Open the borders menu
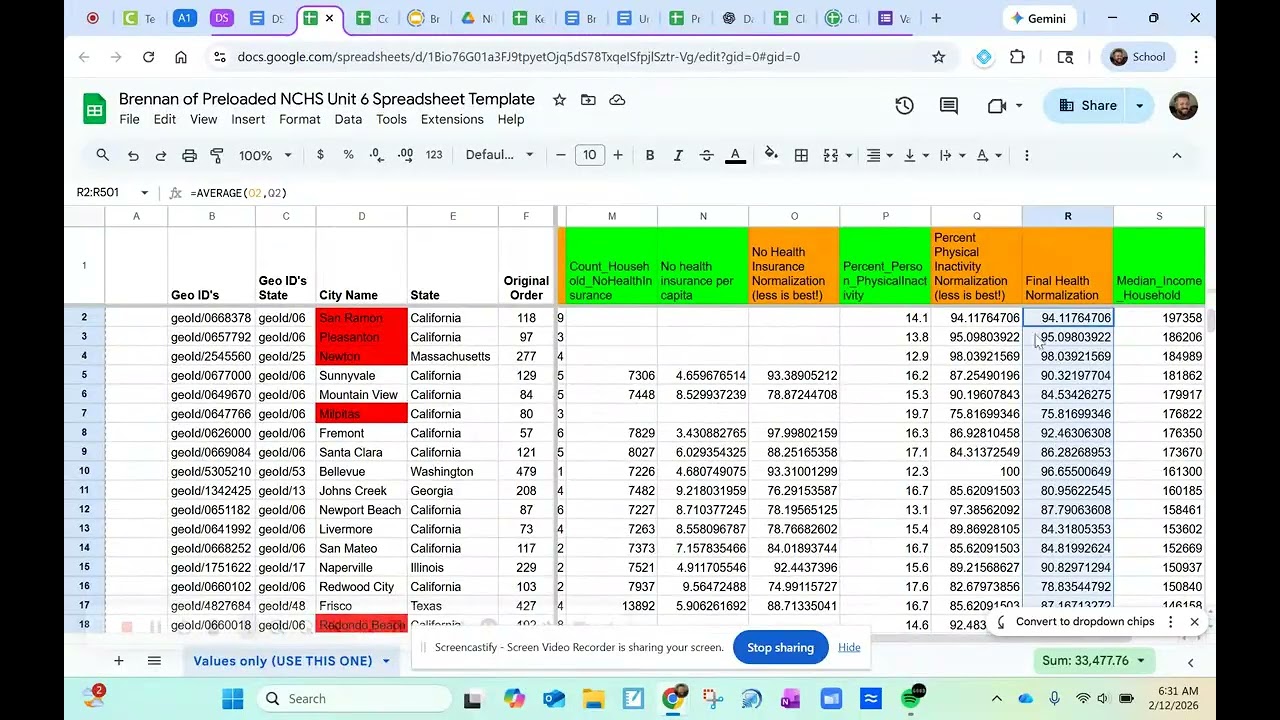The height and width of the screenshot is (720, 1280). tap(801, 155)
